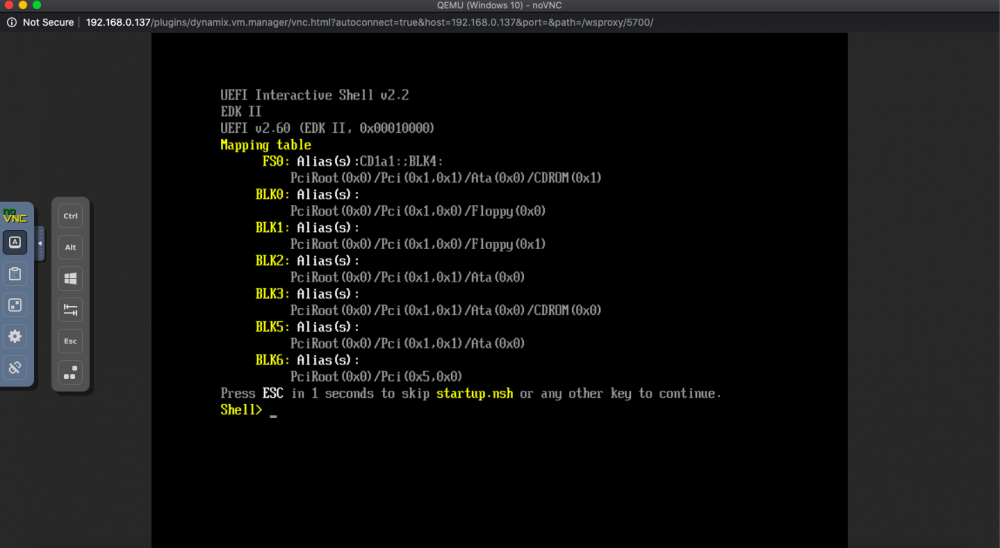Toggle noVNC fullscreen mode
1000x548 pixels.
[x=15, y=305]
